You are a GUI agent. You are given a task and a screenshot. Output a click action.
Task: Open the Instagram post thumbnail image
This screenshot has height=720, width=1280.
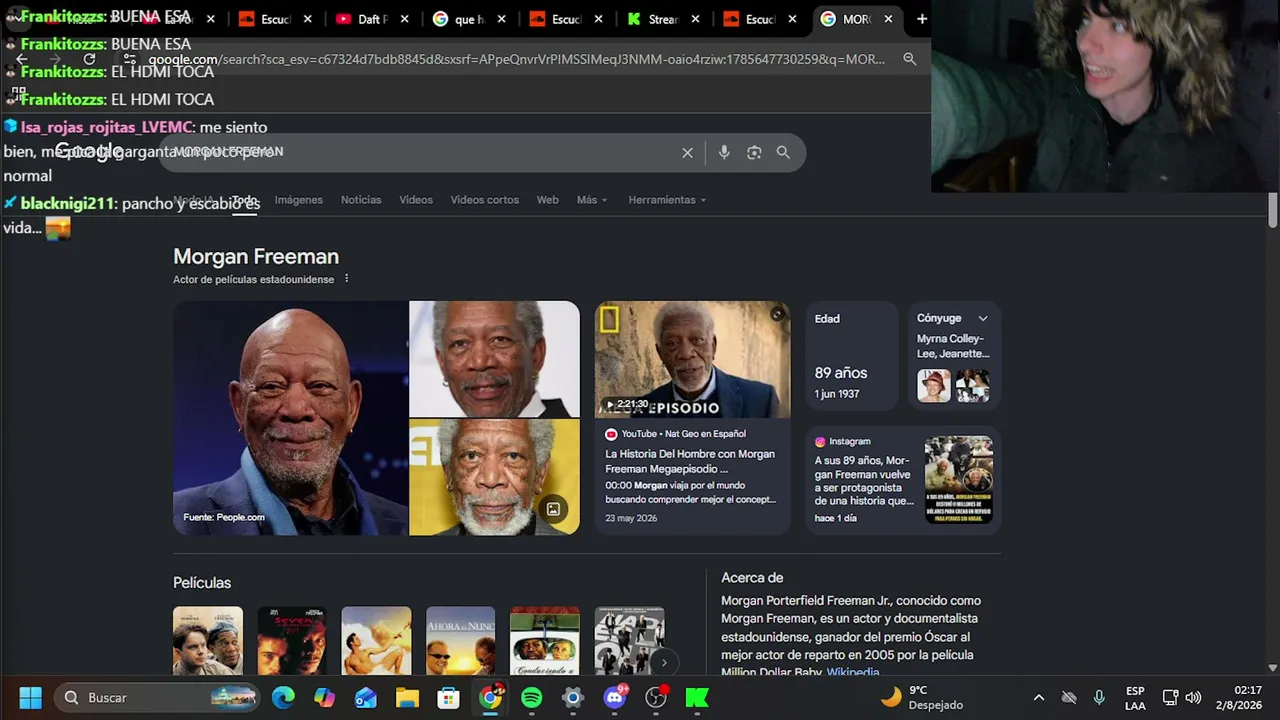(958, 479)
